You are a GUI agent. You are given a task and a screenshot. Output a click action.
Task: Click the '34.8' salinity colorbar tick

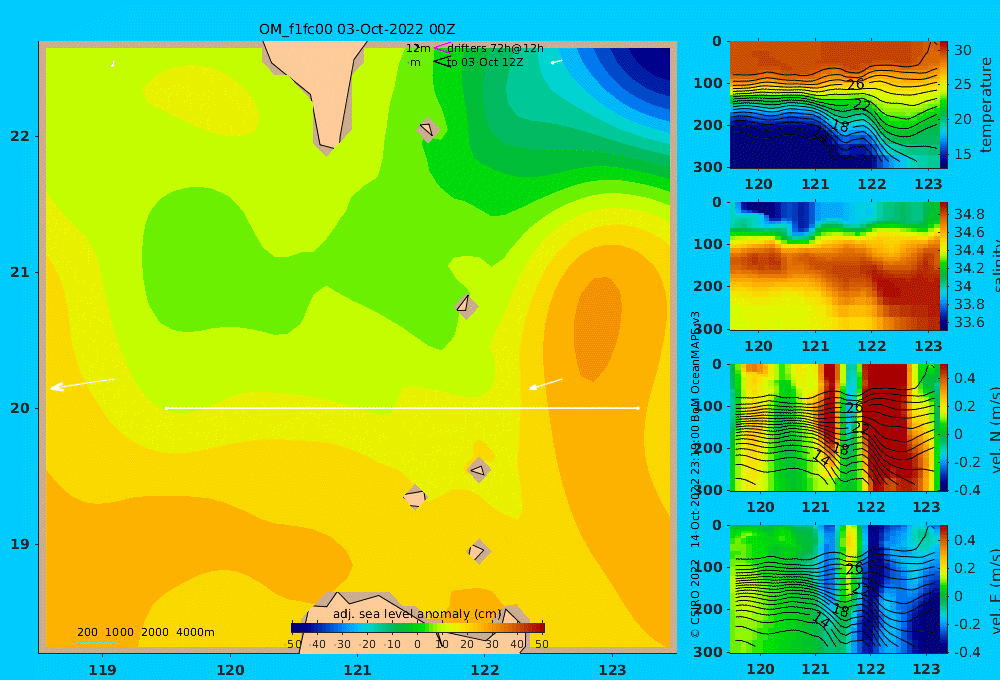pos(969,214)
